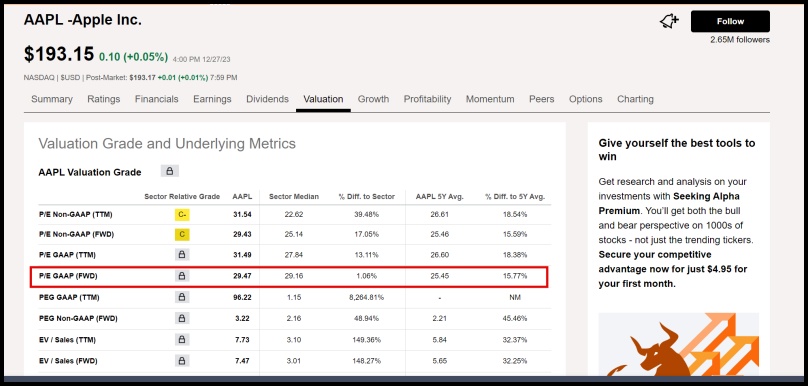This screenshot has height=386, width=808.
Task: Click the C grade badge for P/E Non-GAAP (FWD)
Action: coord(182,234)
